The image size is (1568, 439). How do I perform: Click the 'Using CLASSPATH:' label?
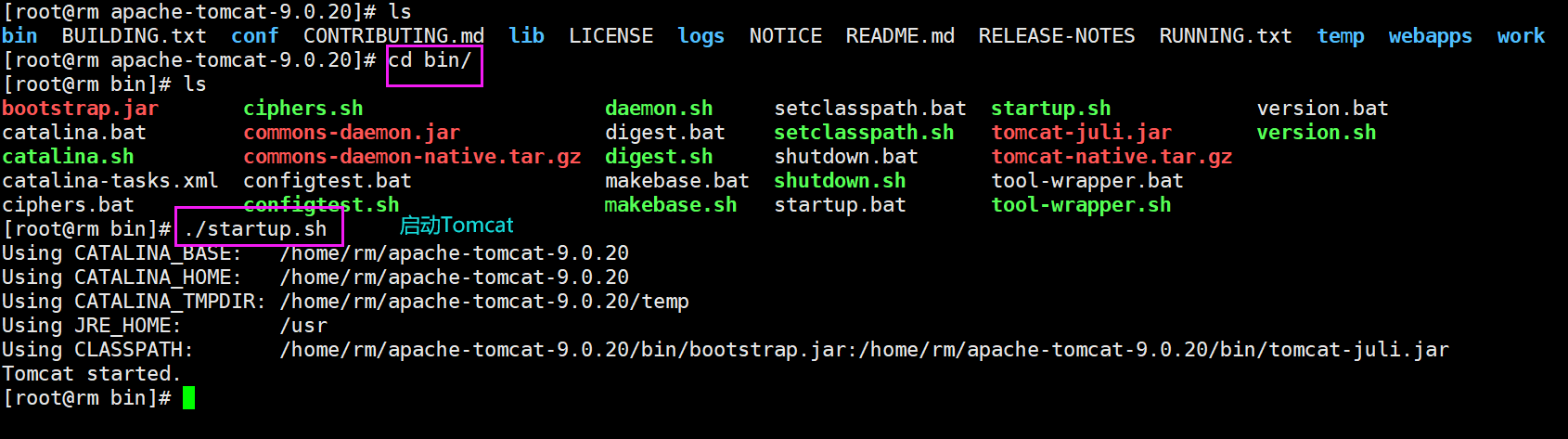[97, 350]
